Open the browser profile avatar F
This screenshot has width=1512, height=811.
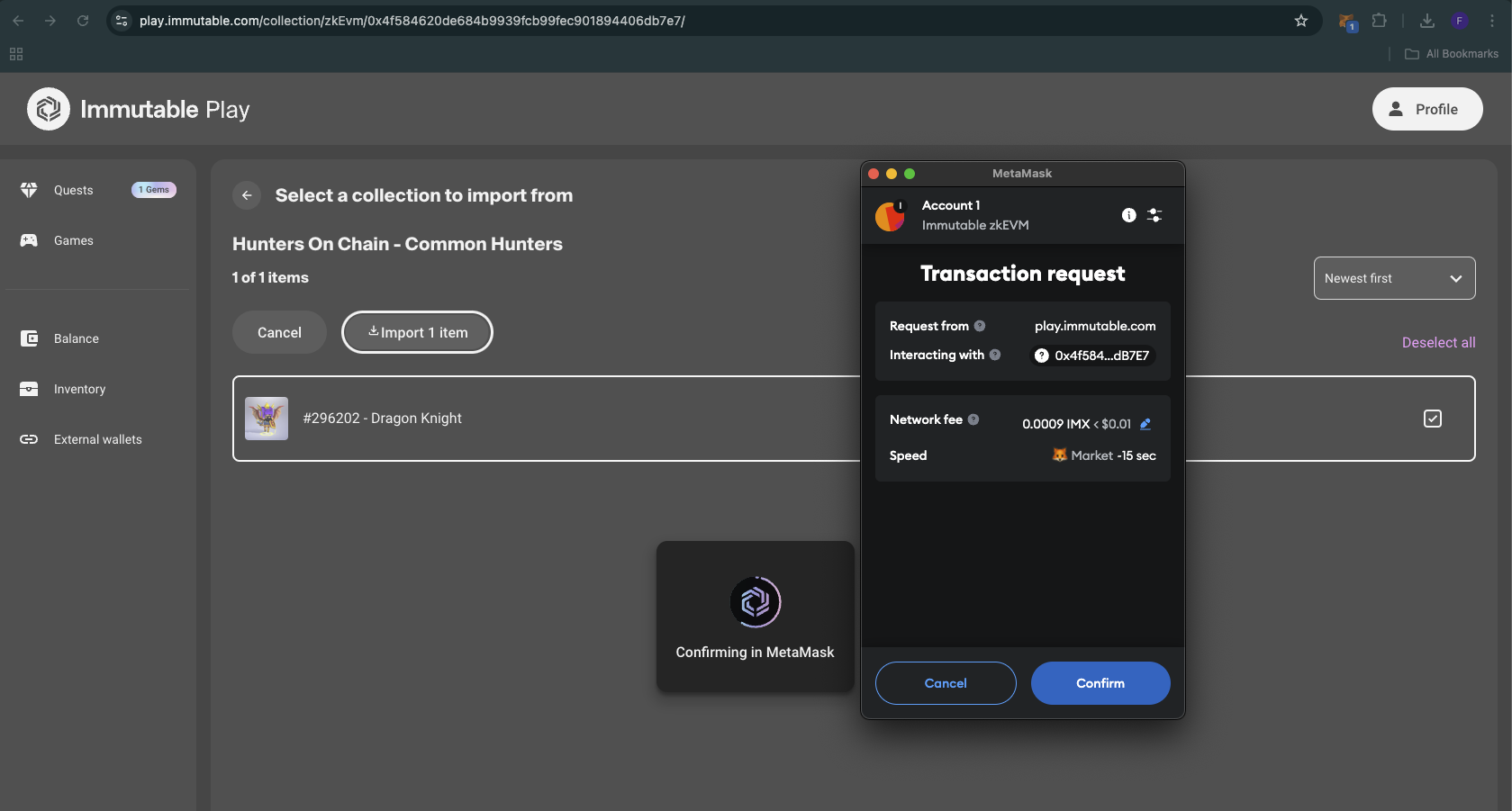click(1460, 21)
